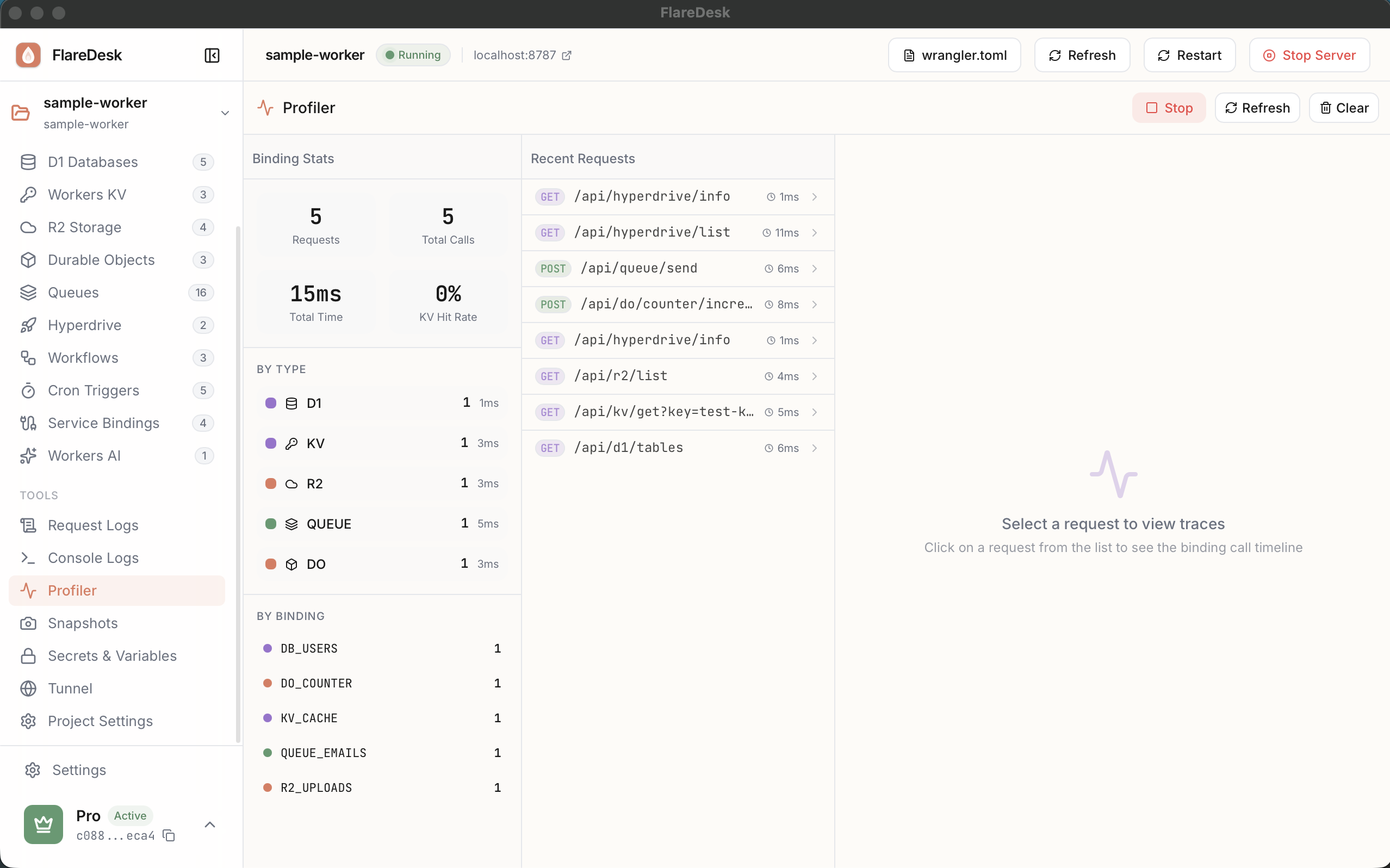This screenshot has width=1390, height=868.
Task: Toggle the Running server status badge
Action: coord(413,54)
